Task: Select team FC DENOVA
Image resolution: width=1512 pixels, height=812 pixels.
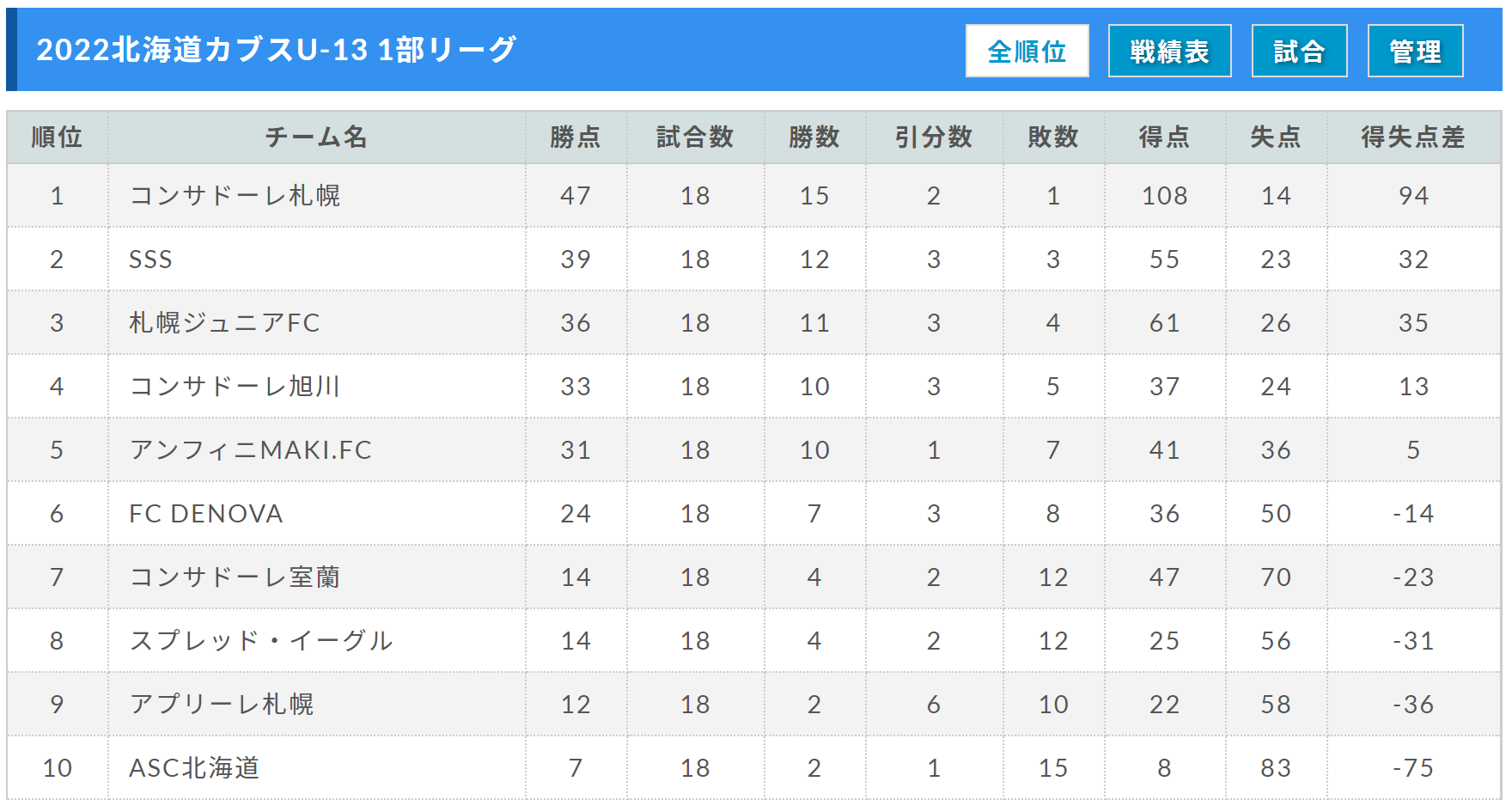Action: coord(205,514)
